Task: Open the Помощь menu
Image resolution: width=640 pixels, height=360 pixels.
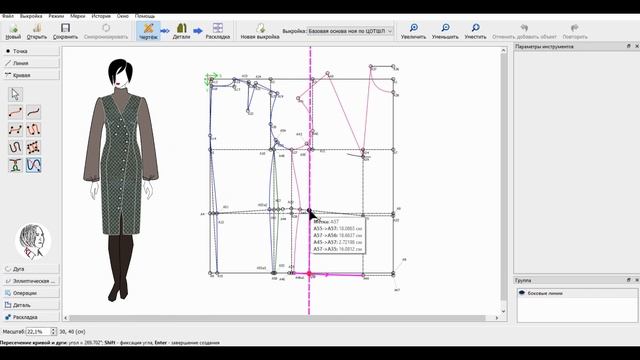Action: click(x=145, y=16)
